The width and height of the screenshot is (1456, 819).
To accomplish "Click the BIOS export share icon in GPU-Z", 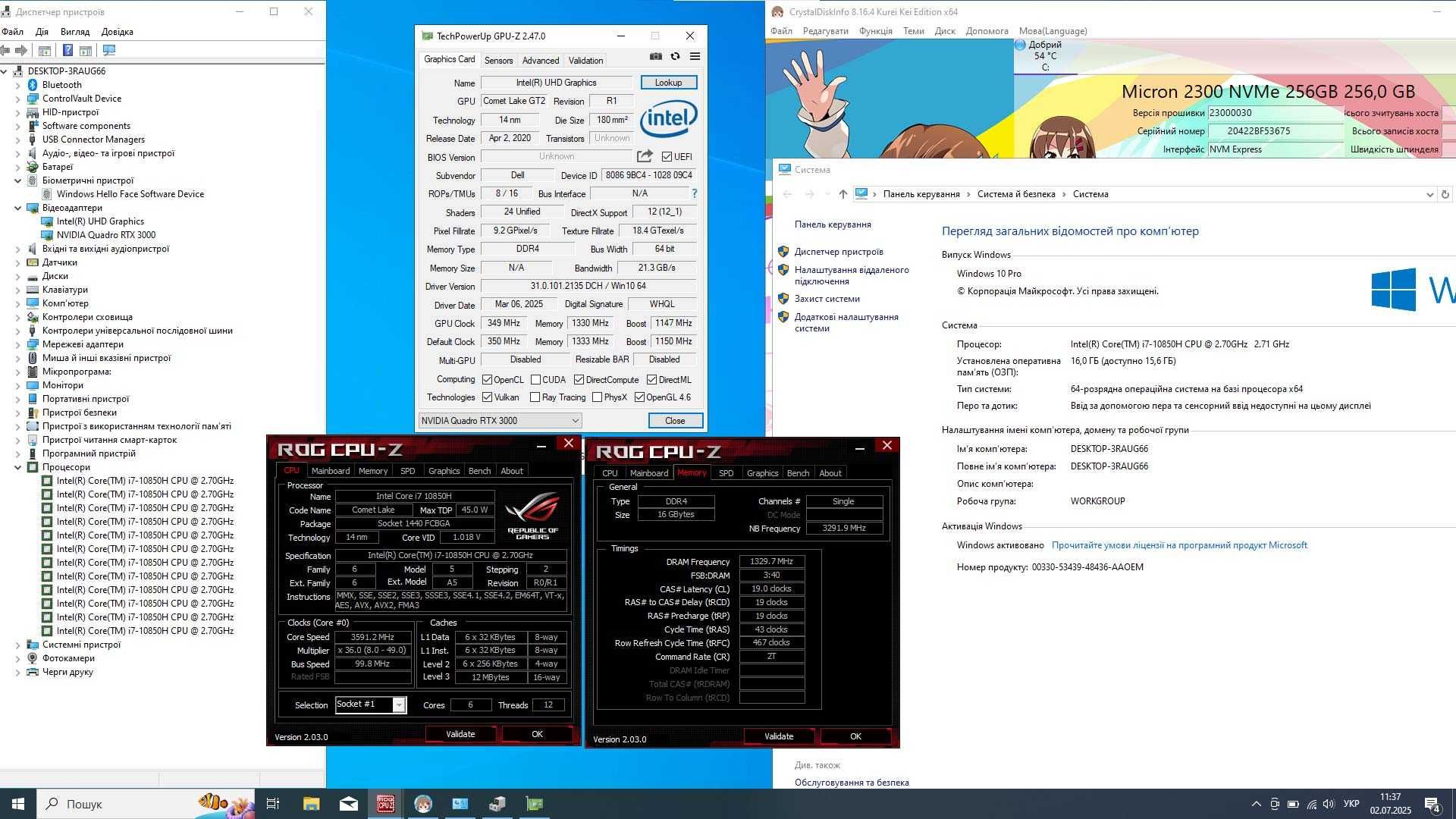I will tap(645, 156).
